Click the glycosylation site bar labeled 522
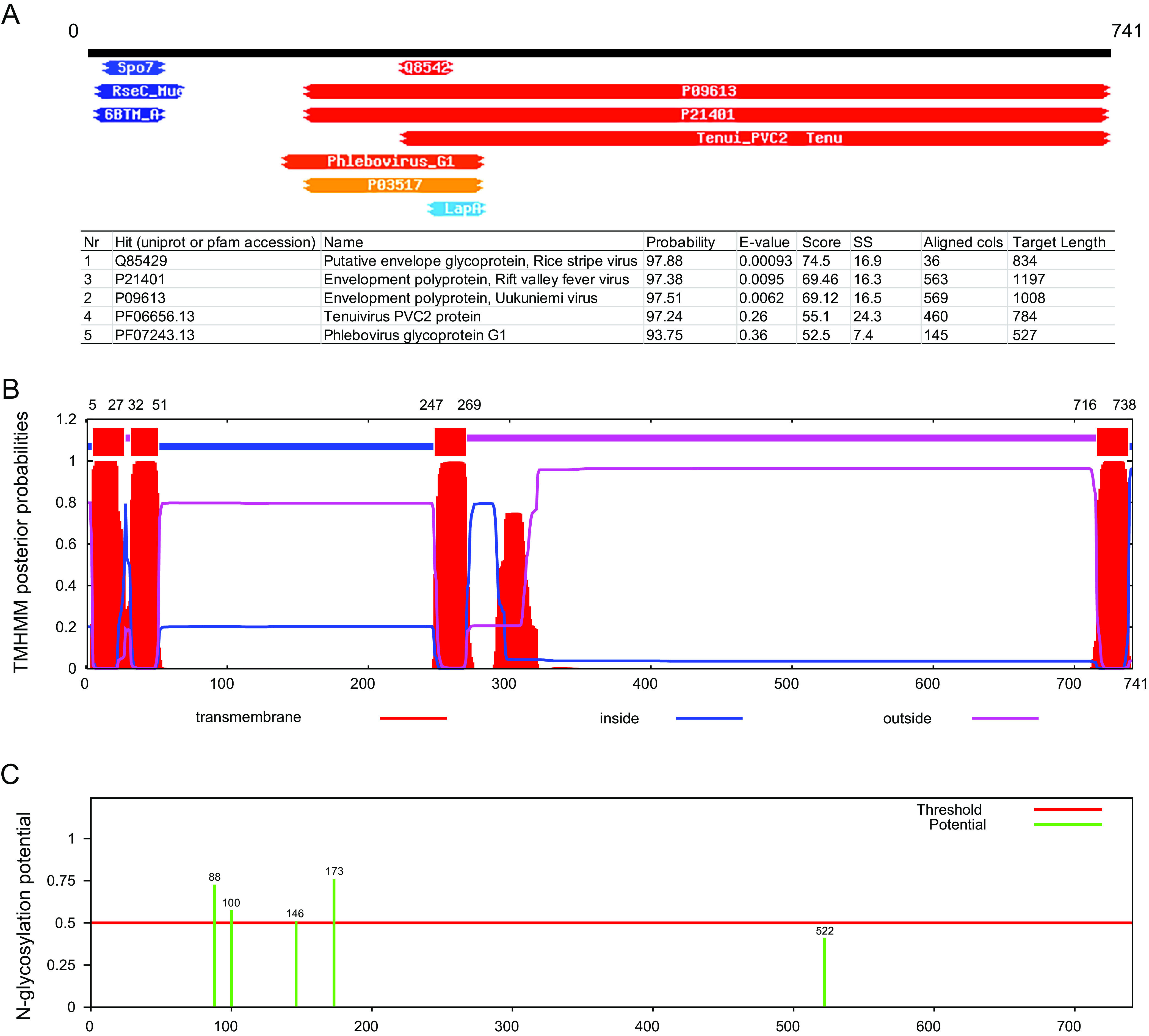 824,972
